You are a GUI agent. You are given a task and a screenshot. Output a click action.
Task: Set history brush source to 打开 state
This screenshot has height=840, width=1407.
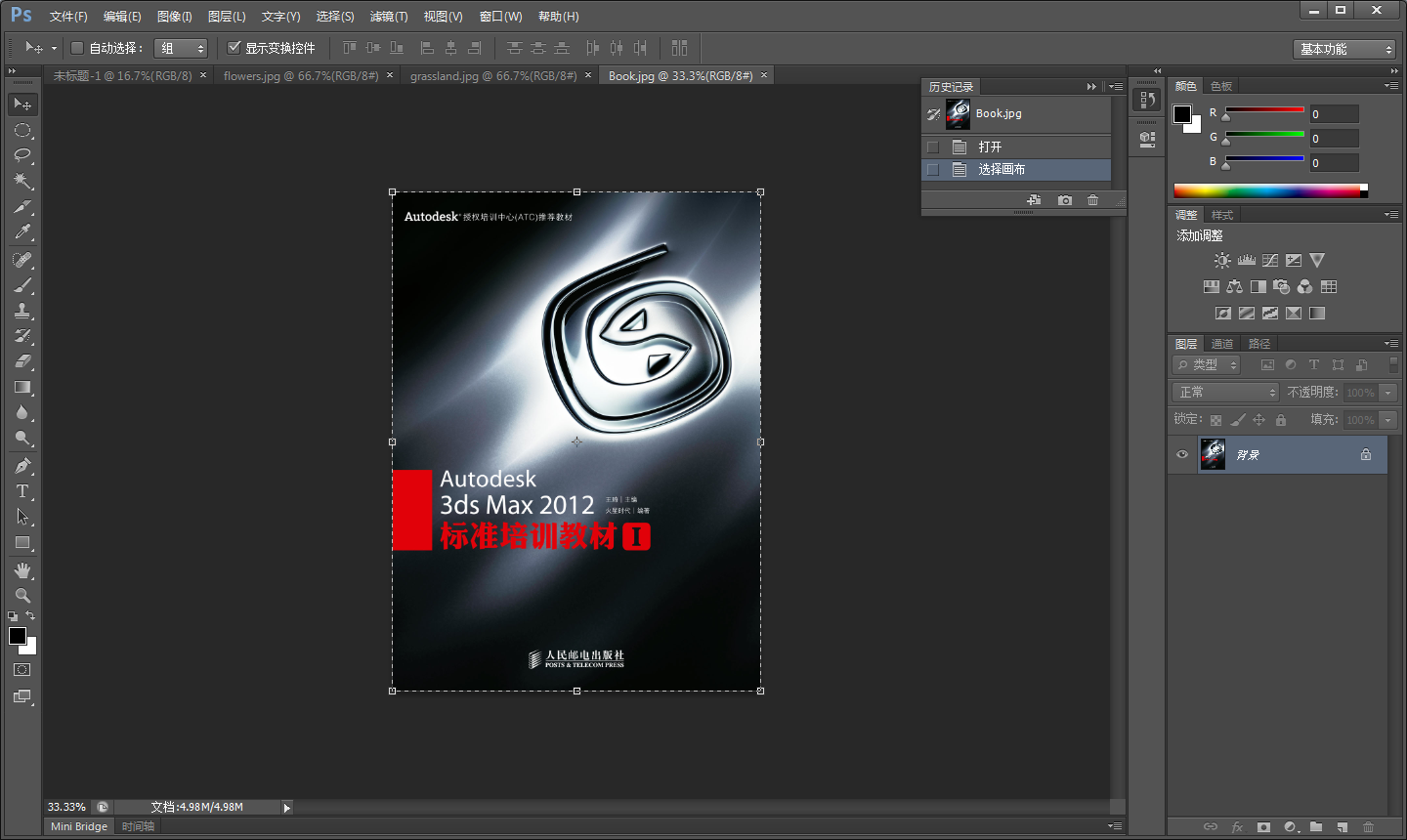(x=933, y=147)
